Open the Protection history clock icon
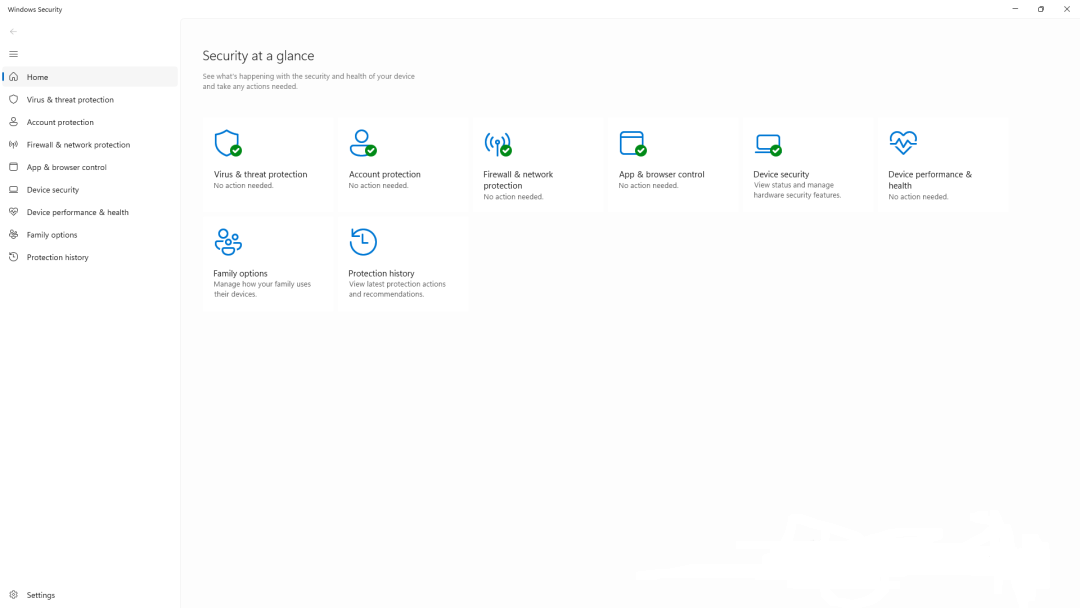This screenshot has height=608, width=1080. pos(364,241)
